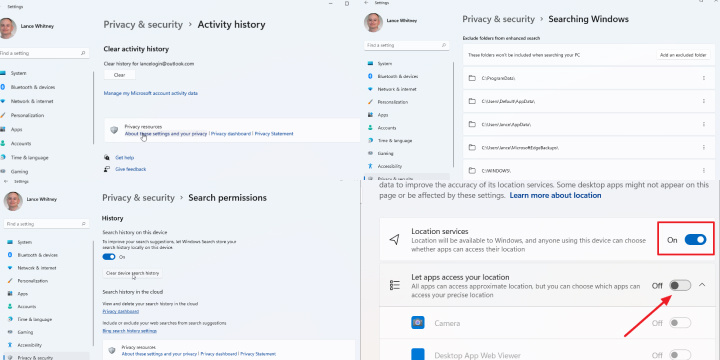Click the Camera app icon in location list
The image size is (720, 360).
(418, 323)
